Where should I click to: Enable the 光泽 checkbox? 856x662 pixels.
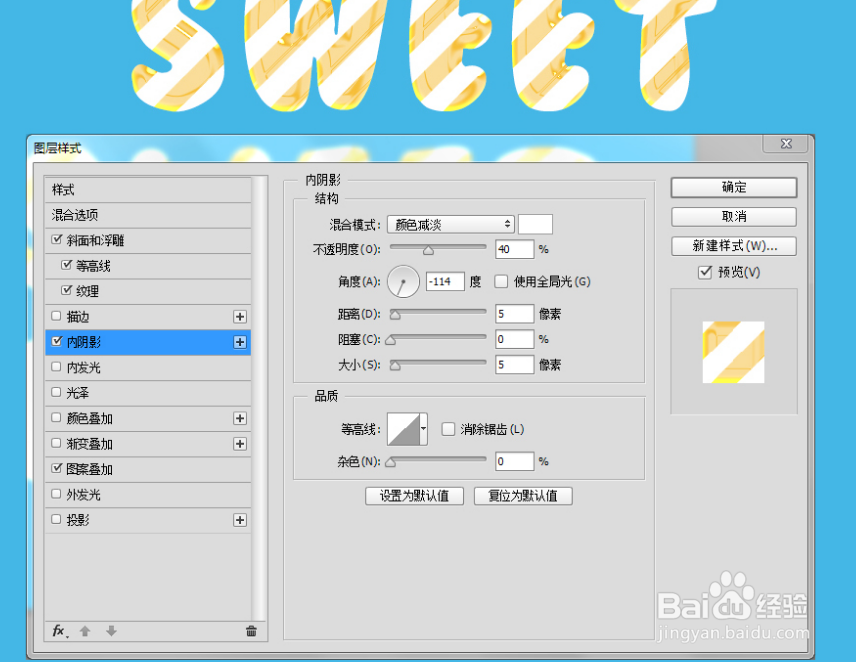tap(56, 392)
